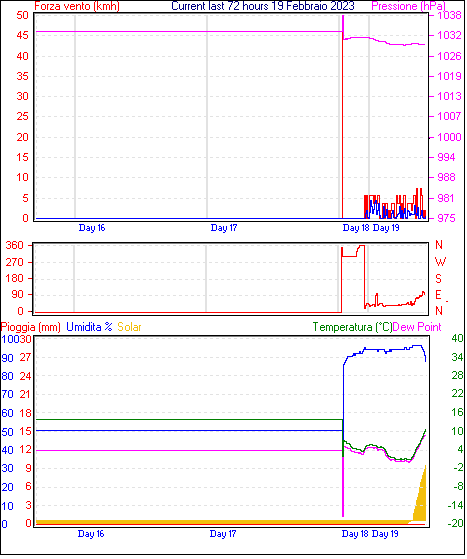Click the -14 value on temperature axis
This screenshot has height=559, width=467.
click(x=456, y=505)
